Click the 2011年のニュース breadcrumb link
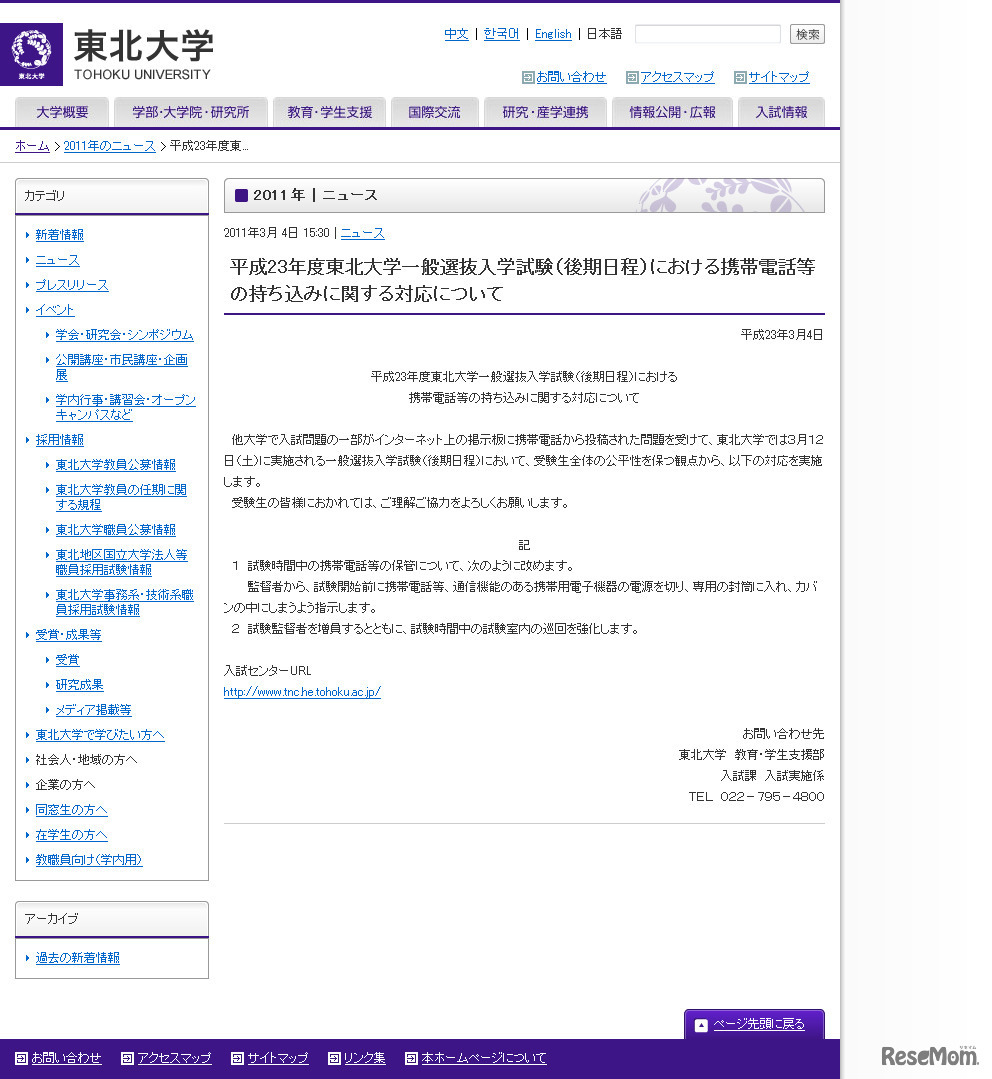The image size is (992, 1079). [x=109, y=146]
